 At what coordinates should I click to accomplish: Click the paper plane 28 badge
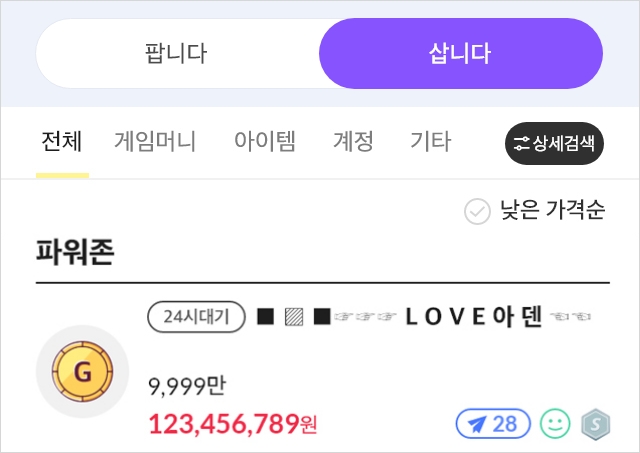(x=493, y=424)
